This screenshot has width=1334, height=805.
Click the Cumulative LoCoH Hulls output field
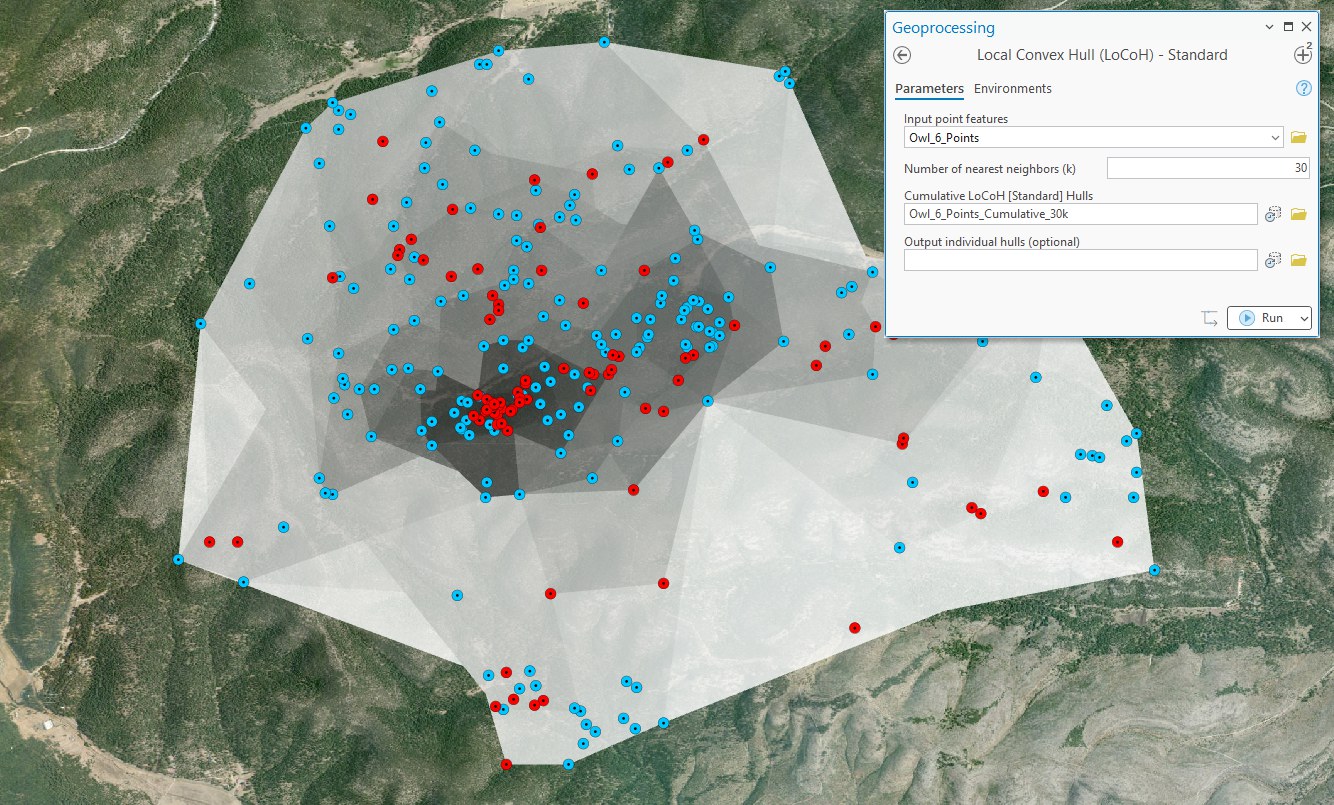coord(1081,214)
